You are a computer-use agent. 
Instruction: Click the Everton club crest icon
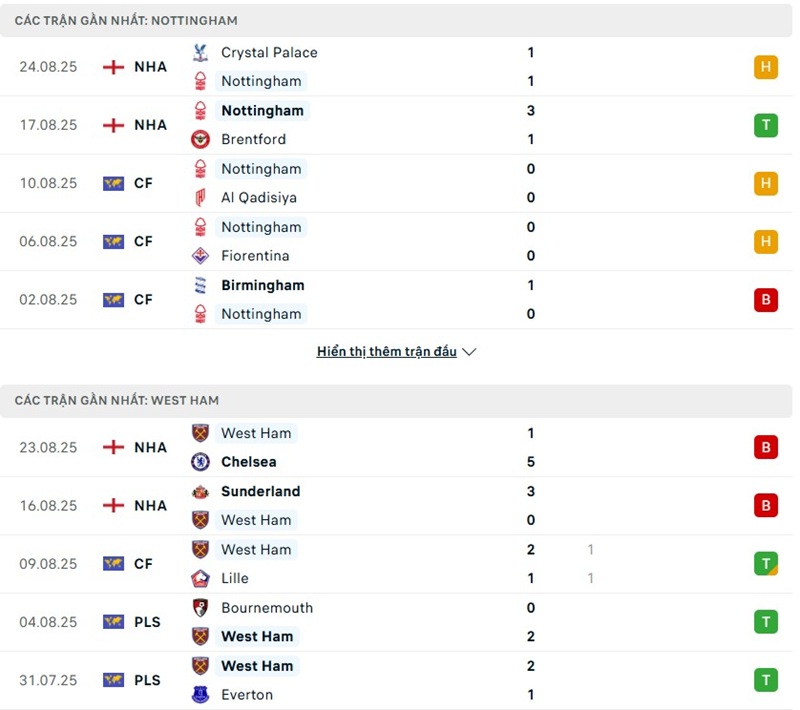200,694
